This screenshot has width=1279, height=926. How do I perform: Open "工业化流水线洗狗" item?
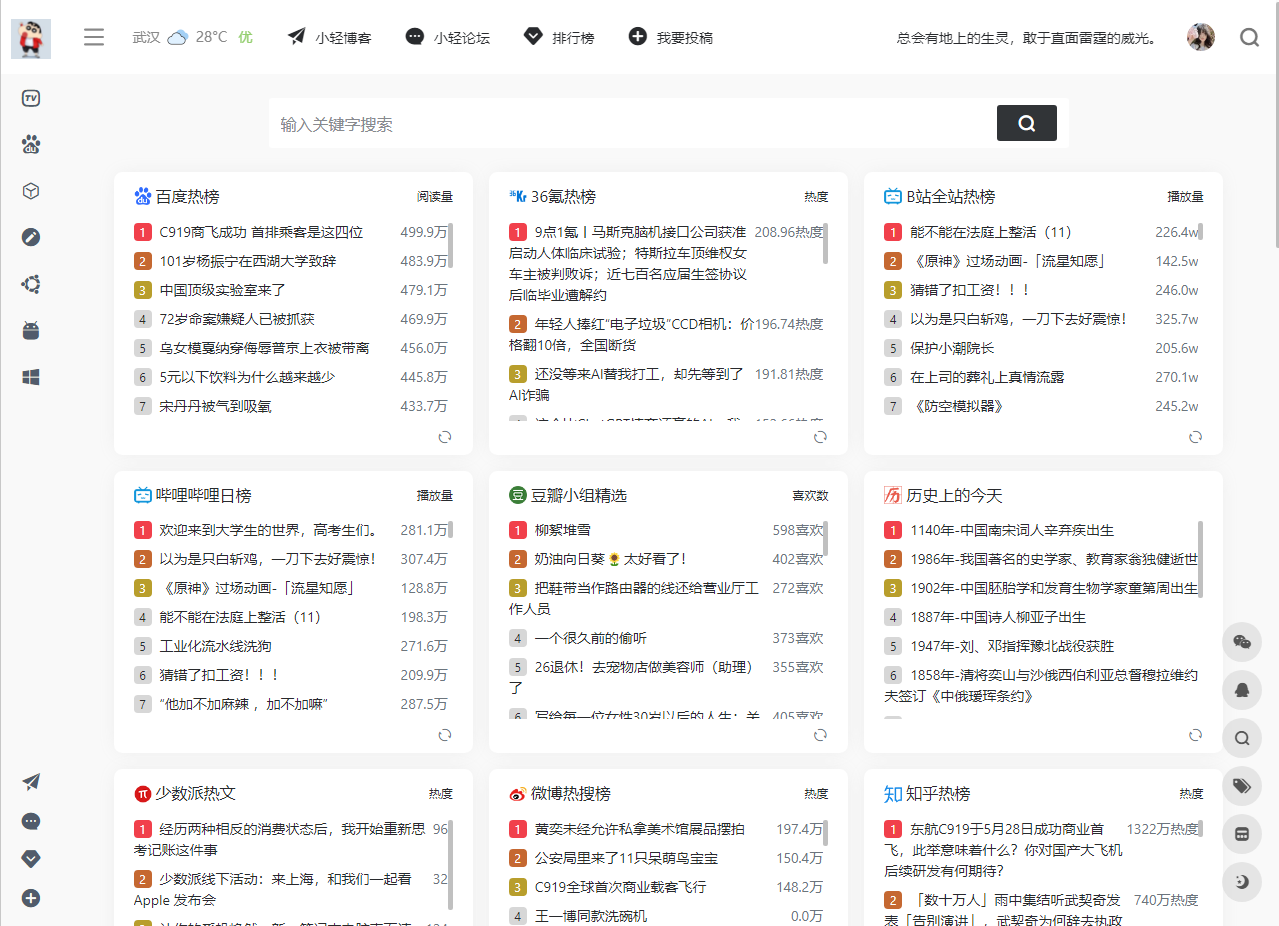tap(215, 646)
